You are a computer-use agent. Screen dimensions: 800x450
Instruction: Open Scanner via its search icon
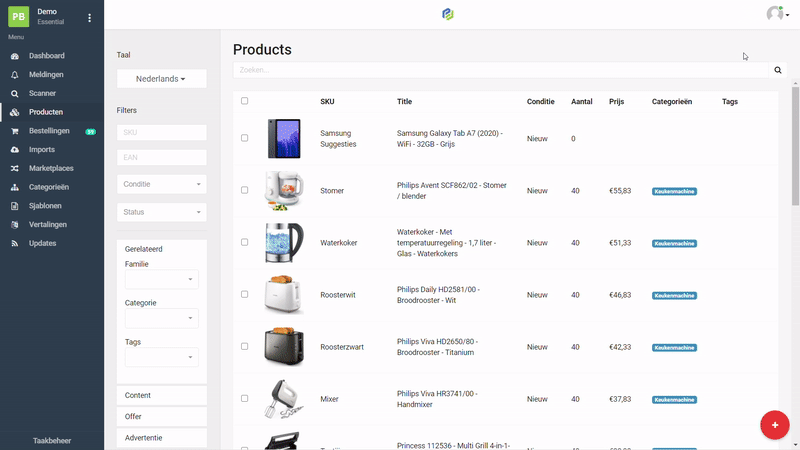point(15,93)
